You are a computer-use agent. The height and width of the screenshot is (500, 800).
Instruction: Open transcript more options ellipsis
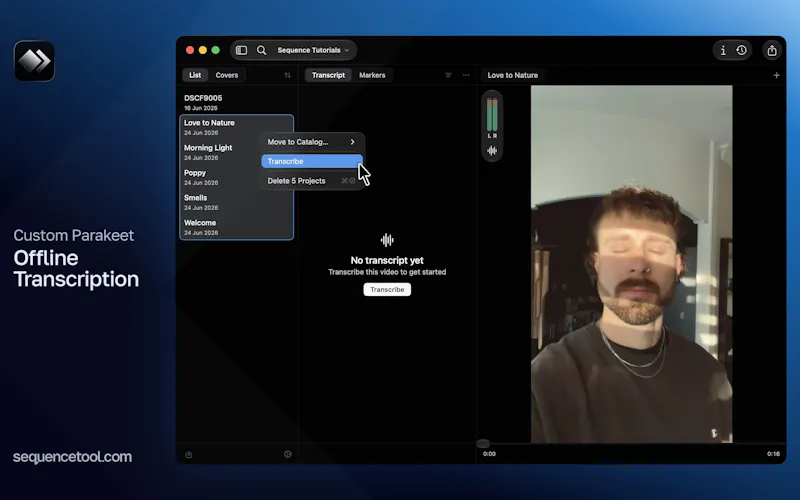[x=466, y=75]
